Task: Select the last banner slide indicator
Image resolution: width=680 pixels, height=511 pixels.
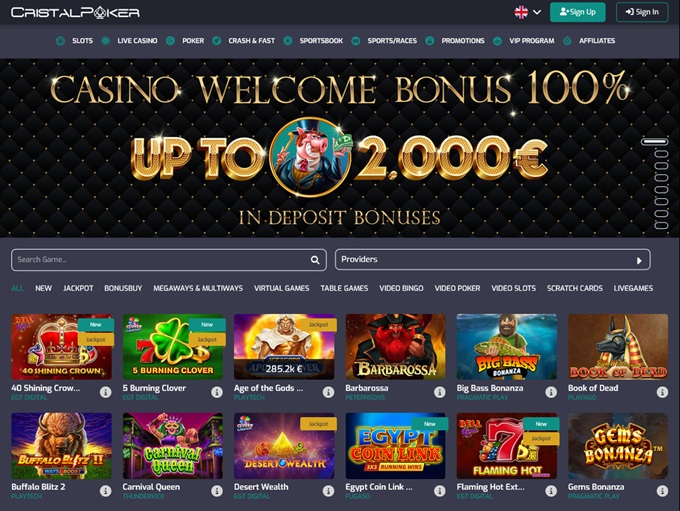Action: click(661, 226)
